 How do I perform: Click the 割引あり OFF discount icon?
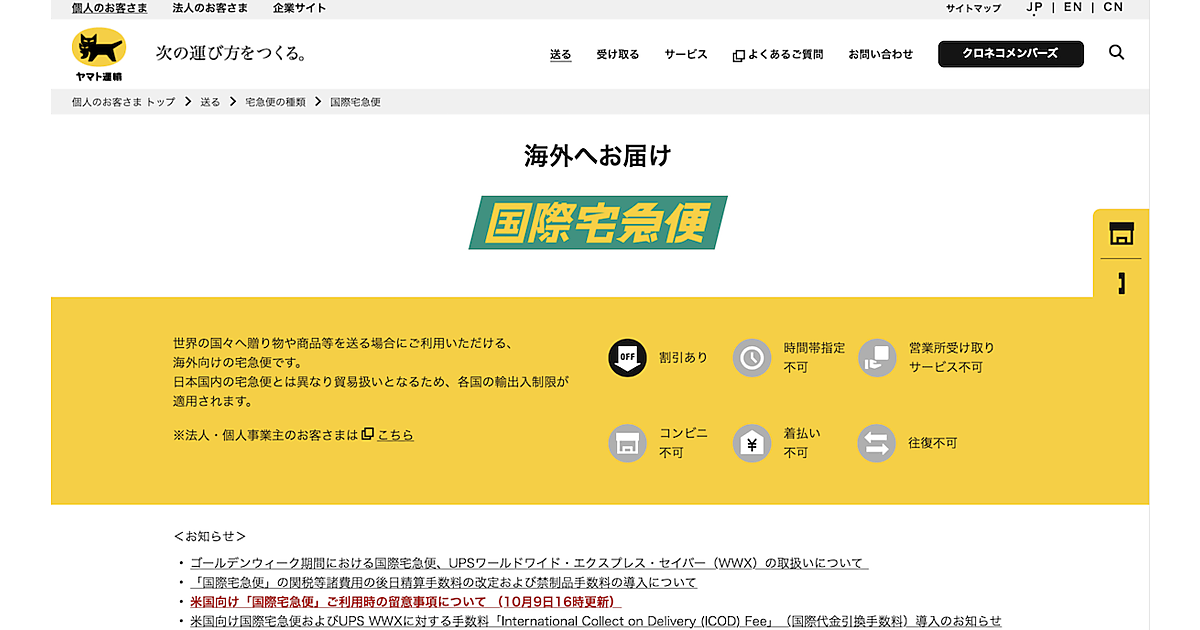tap(627, 357)
